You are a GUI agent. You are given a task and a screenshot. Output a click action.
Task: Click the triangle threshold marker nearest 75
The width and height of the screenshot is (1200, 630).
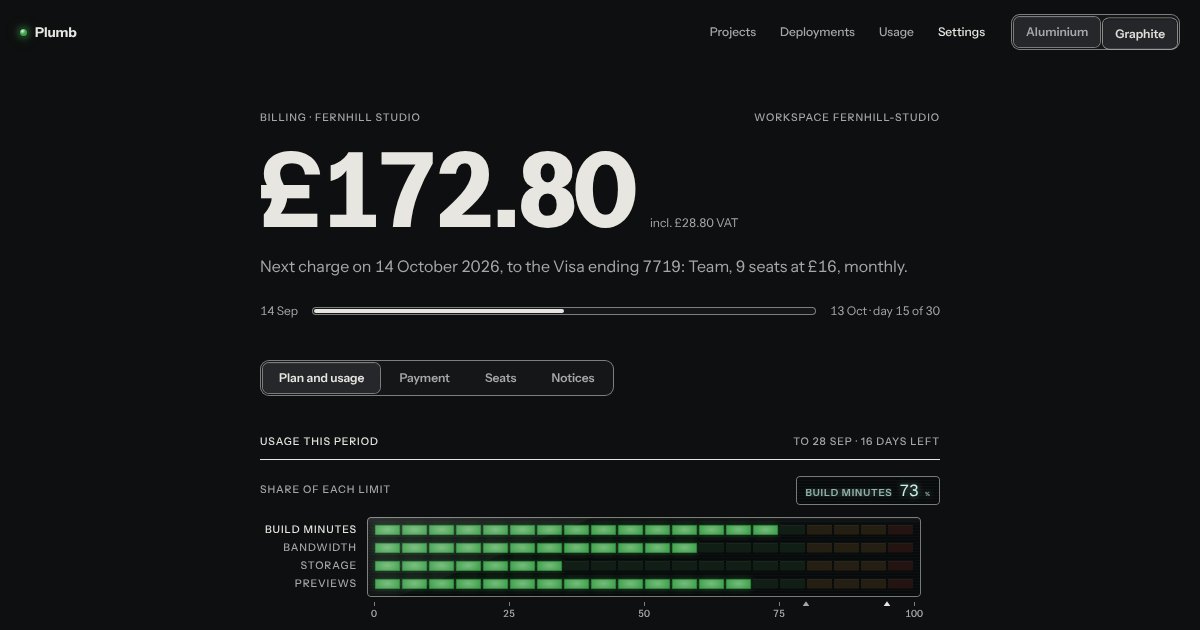pos(806,604)
